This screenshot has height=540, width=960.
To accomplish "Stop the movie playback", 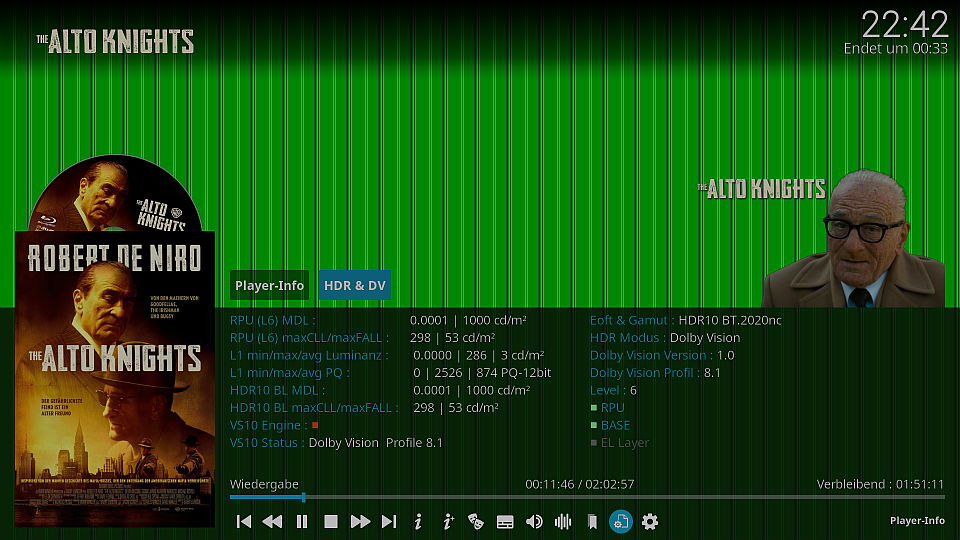I will (331, 522).
